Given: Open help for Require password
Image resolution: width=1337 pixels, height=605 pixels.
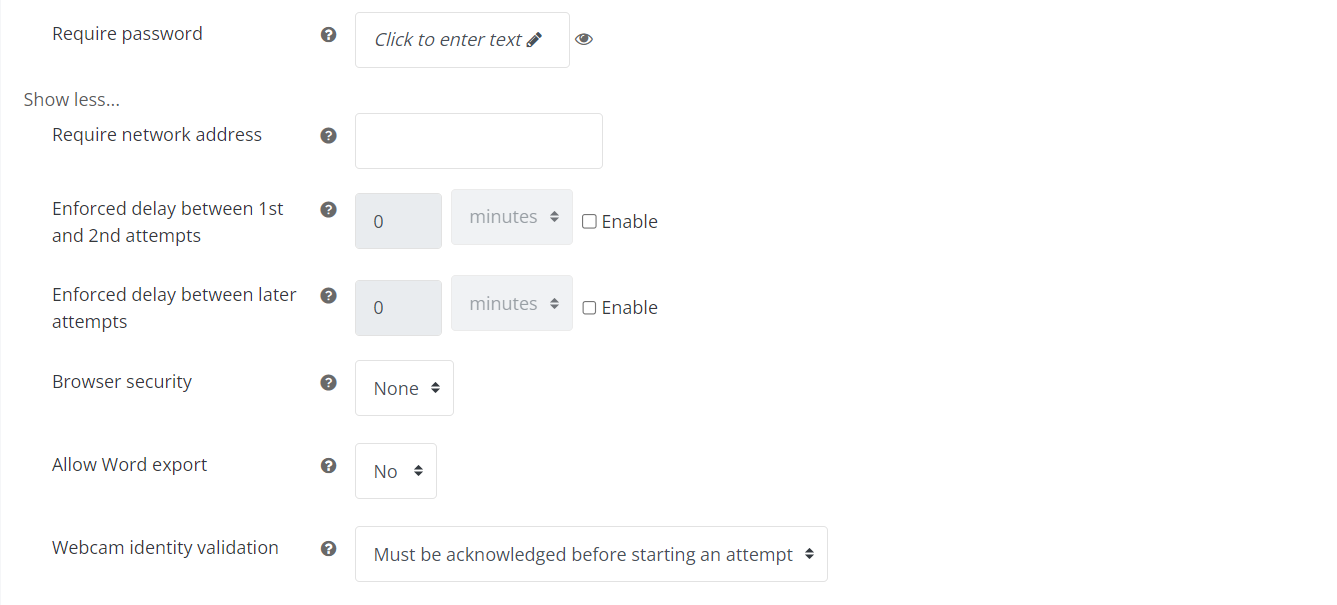Looking at the screenshot, I should (x=328, y=35).
